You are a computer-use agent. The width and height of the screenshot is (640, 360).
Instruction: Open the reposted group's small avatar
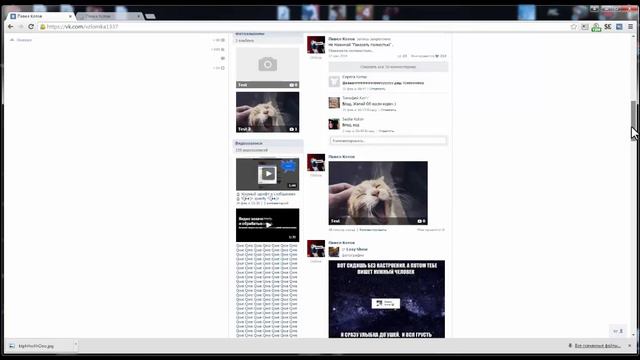coord(334,252)
